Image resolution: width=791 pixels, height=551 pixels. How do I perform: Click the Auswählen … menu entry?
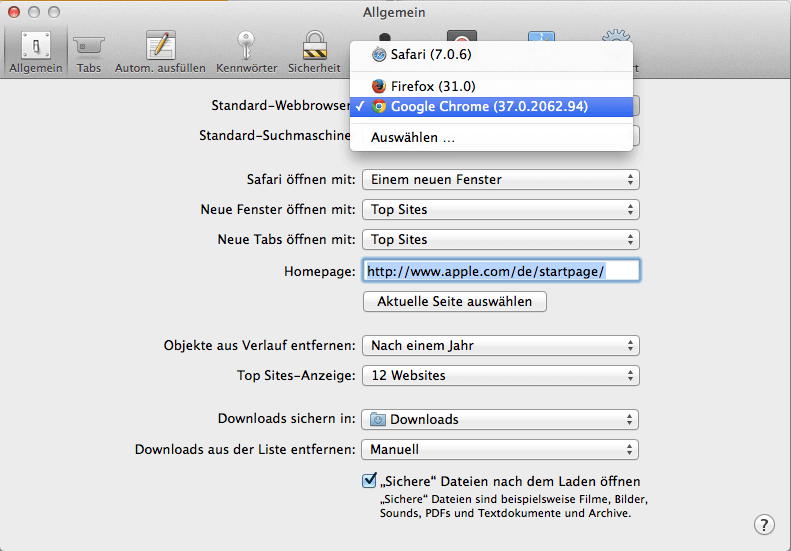point(491,137)
